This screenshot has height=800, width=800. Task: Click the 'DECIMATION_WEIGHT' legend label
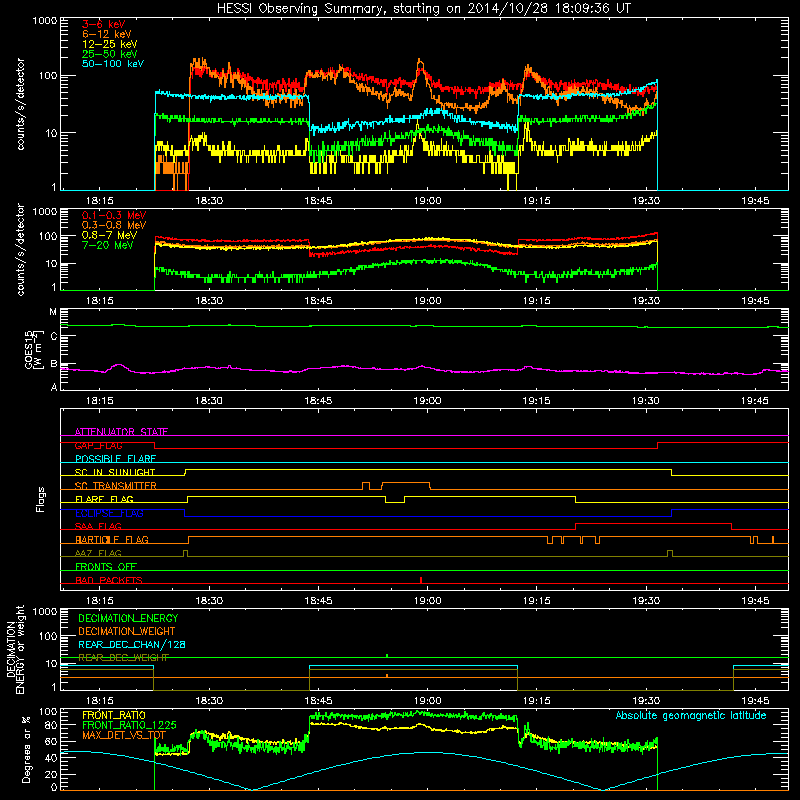point(127,631)
